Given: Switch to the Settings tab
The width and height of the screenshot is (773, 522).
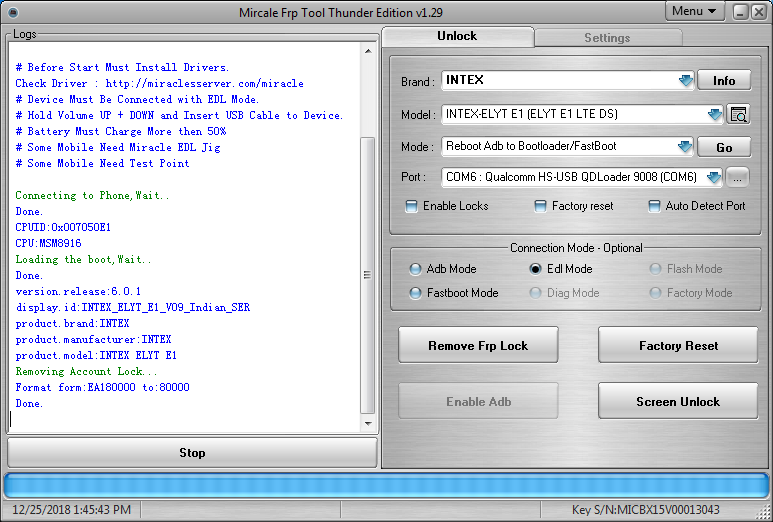Looking at the screenshot, I should click(607, 38).
